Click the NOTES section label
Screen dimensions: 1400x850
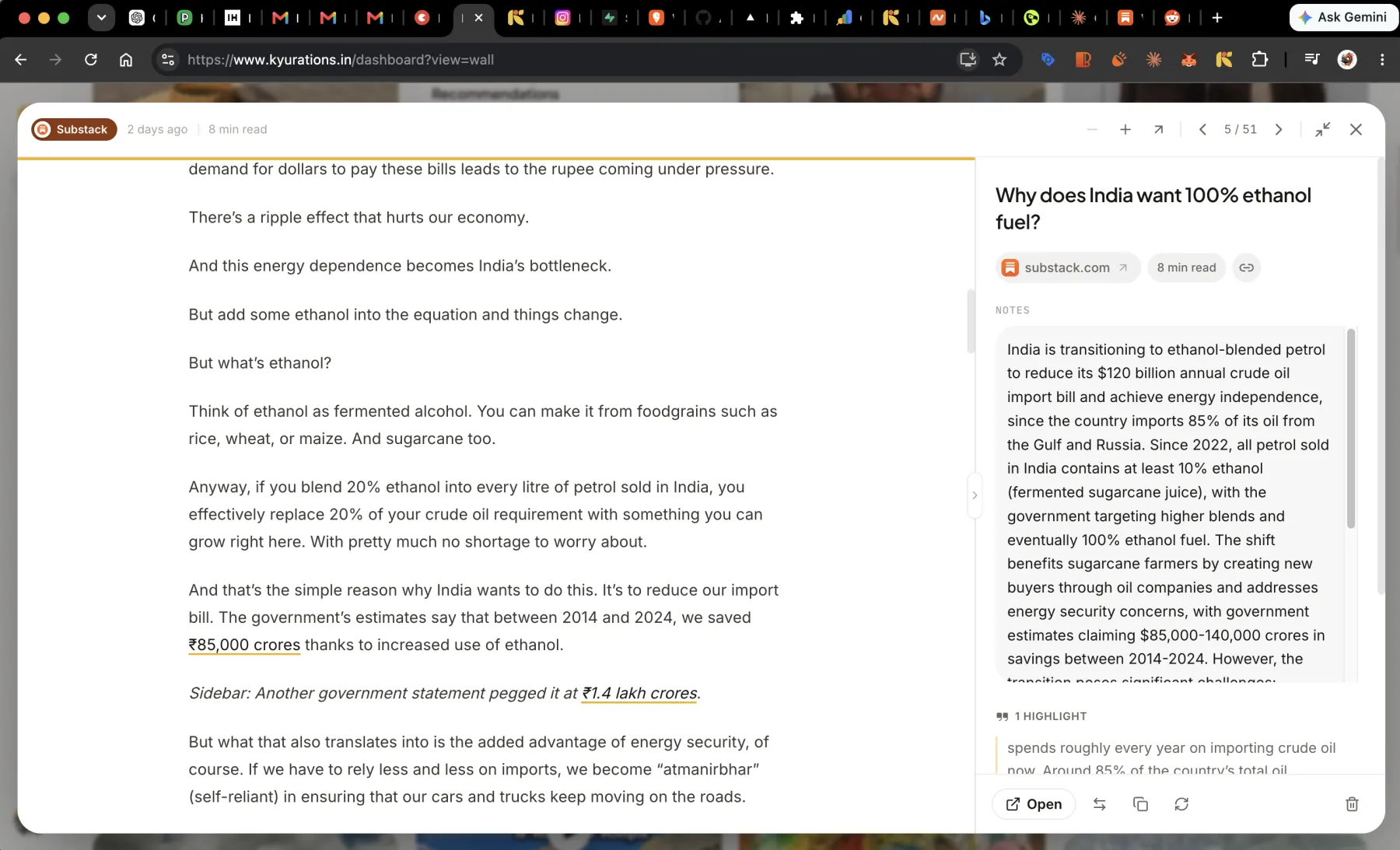pyautogui.click(x=1012, y=310)
